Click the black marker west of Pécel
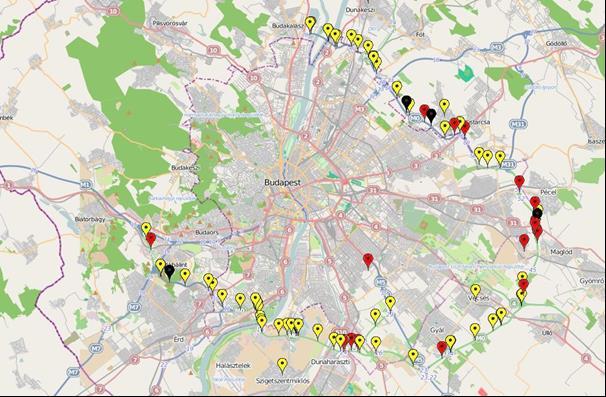 point(537,214)
